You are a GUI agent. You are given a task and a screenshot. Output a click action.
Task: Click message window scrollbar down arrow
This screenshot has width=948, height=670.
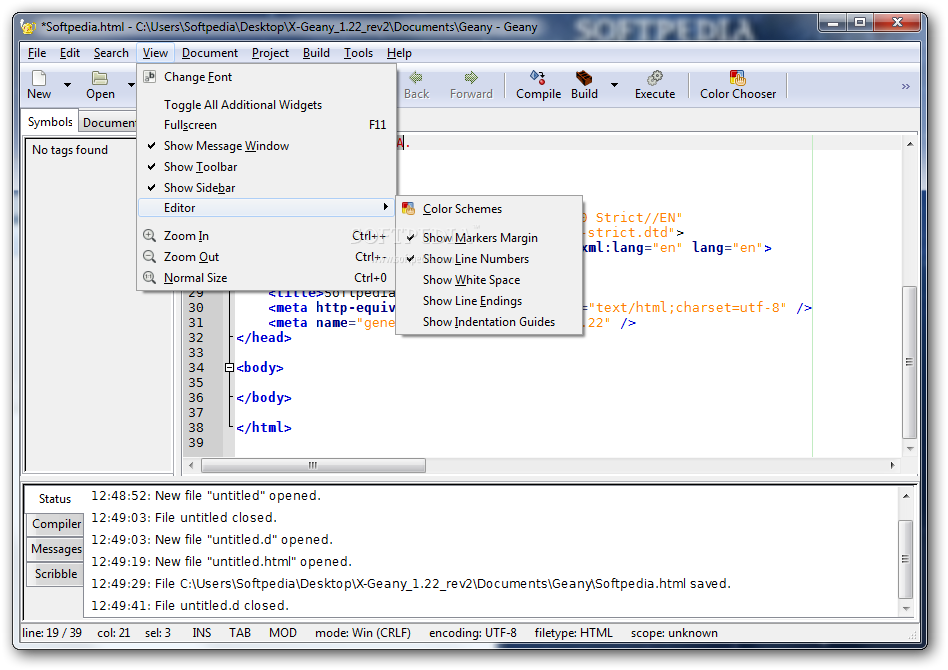(x=906, y=609)
